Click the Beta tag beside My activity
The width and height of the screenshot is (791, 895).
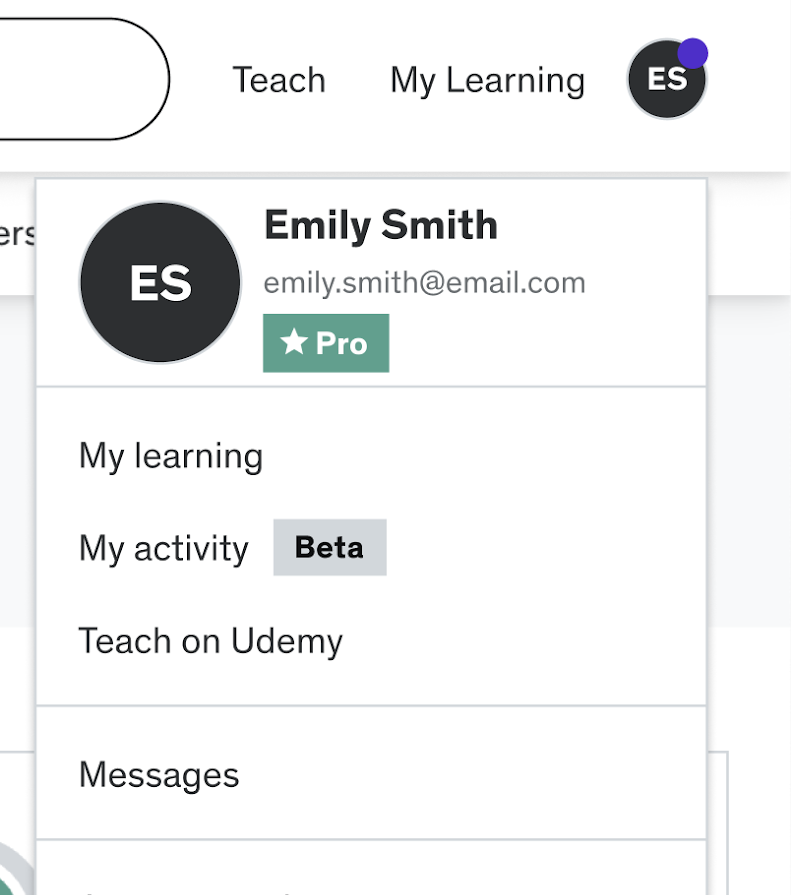coord(329,547)
